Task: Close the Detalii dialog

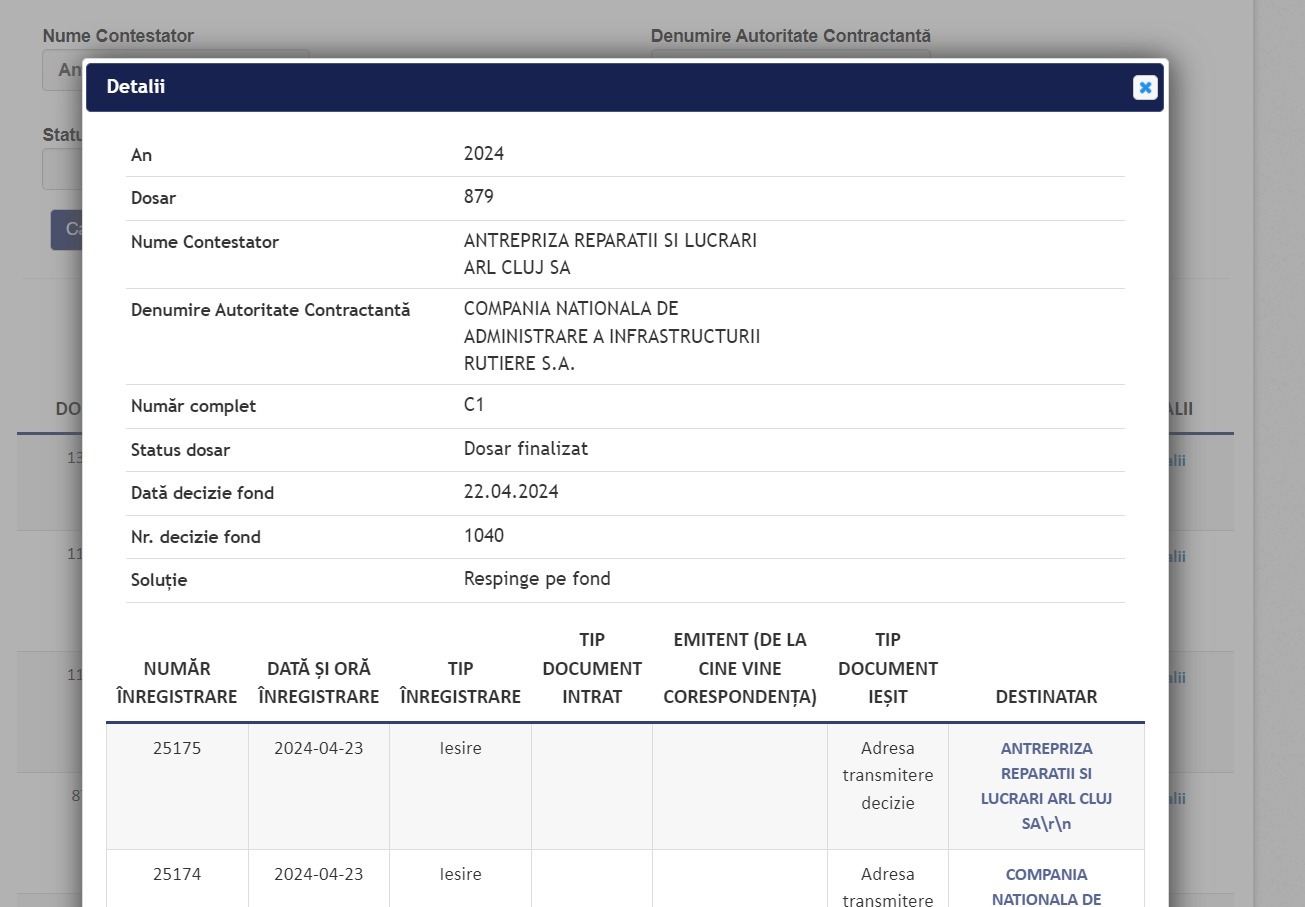Action: click(x=1145, y=88)
